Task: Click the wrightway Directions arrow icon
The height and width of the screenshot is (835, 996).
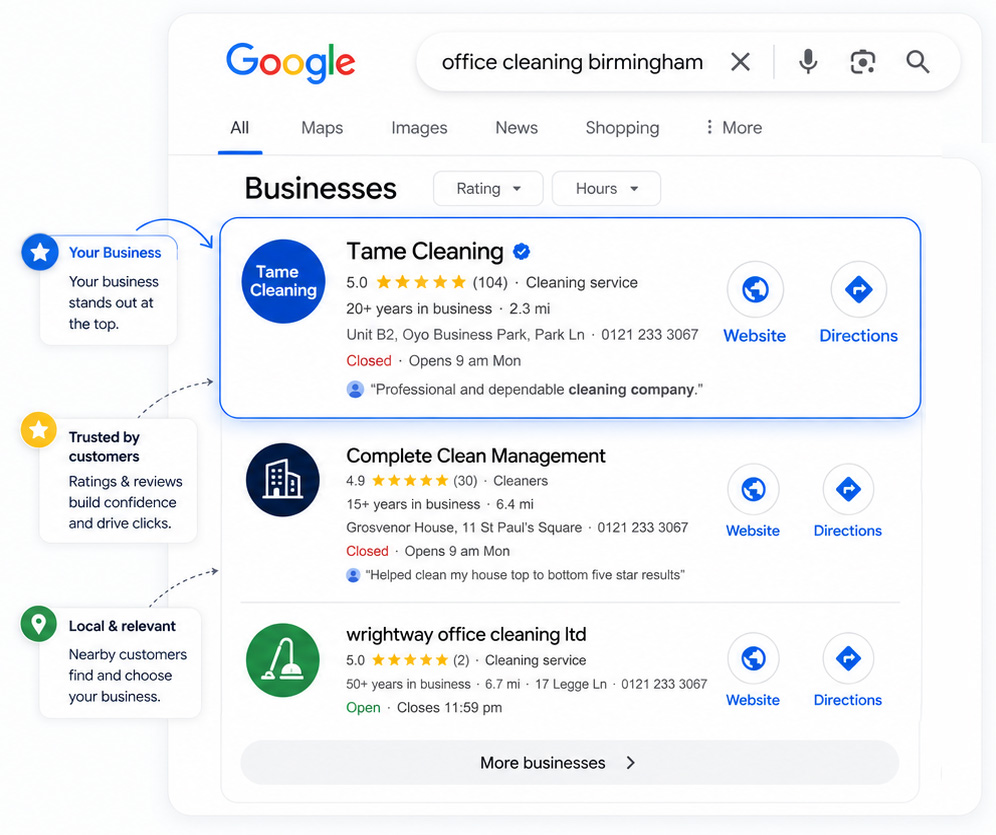Action: (848, 658)
